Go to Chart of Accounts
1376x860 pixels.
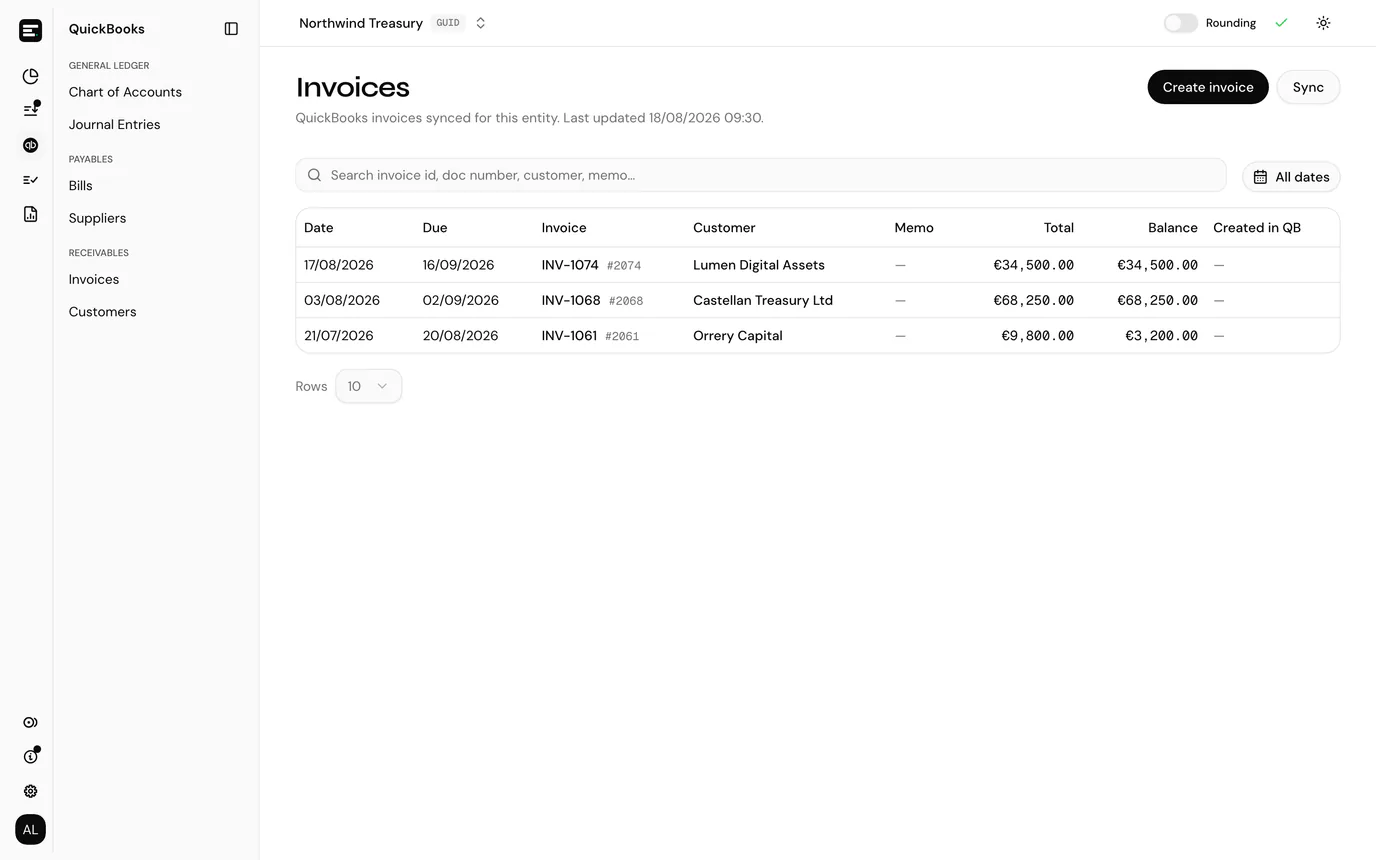[125, 92]
